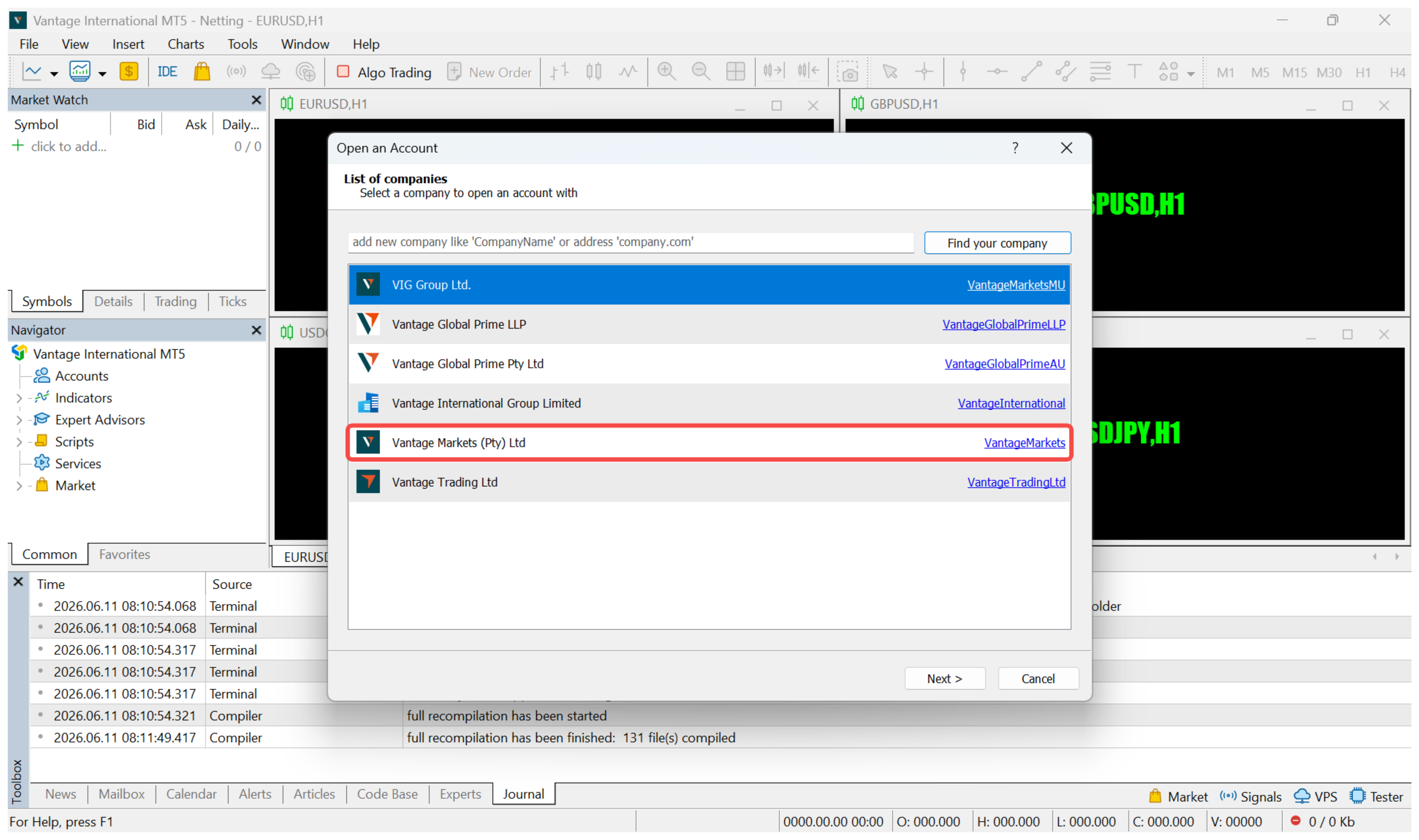Image resolution: width=1419 pixels, height=840 pixels.
Task: Switch to the Ticks tab in Market Watch
Action: coord(233,302)
